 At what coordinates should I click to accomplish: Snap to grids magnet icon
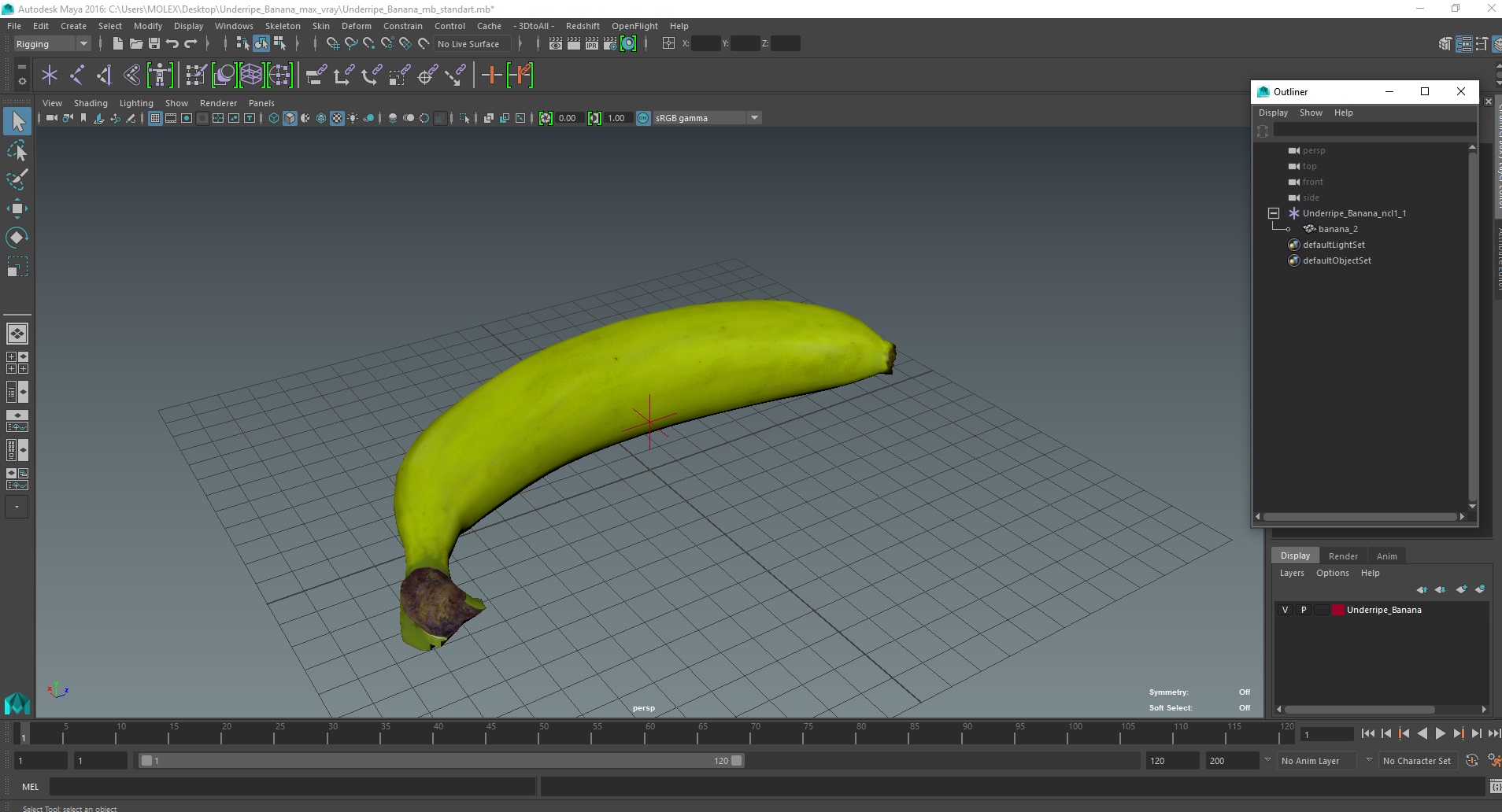332,43
